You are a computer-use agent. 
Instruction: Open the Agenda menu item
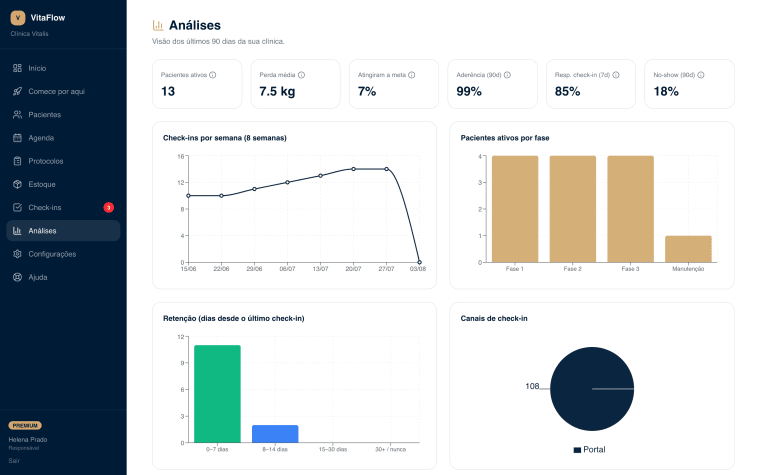[63, 138]
